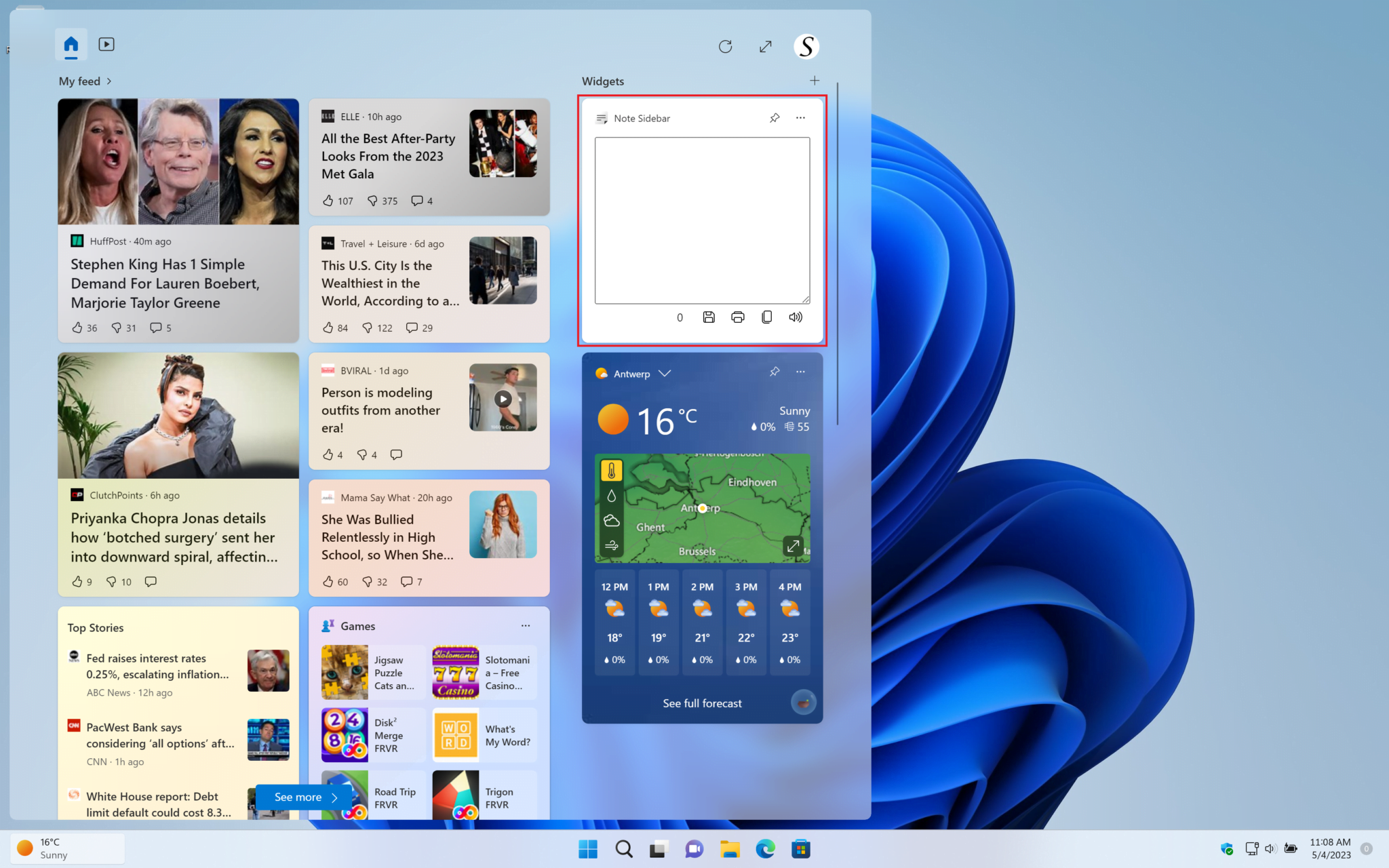The width and height of the screenshot is (1389, 868).
Task: Click inside the note text area
Action: point(701,218)
